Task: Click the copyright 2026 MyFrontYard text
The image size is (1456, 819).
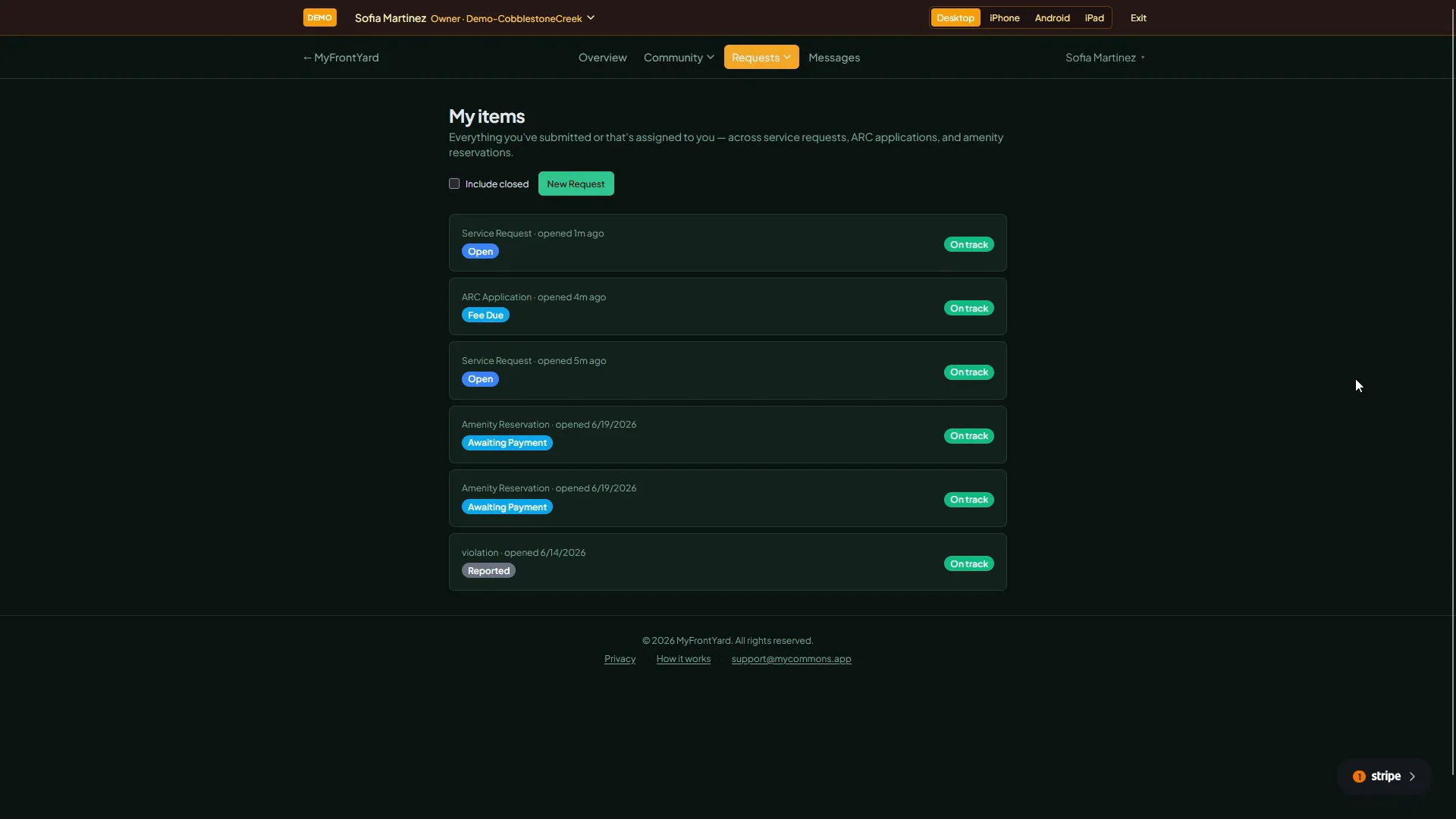Action: (728, 641)
